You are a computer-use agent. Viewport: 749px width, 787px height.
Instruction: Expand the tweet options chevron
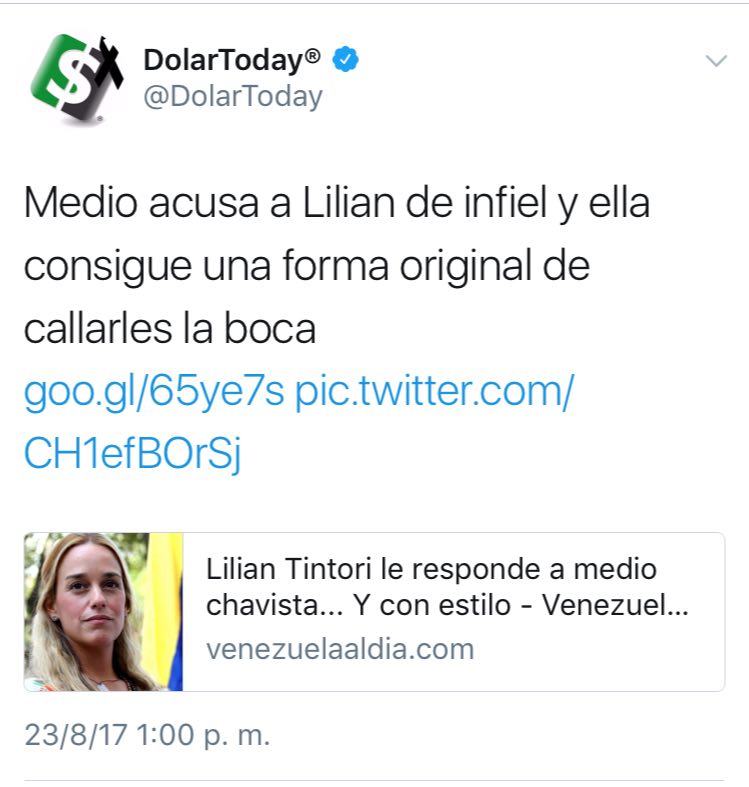point(716,61)
